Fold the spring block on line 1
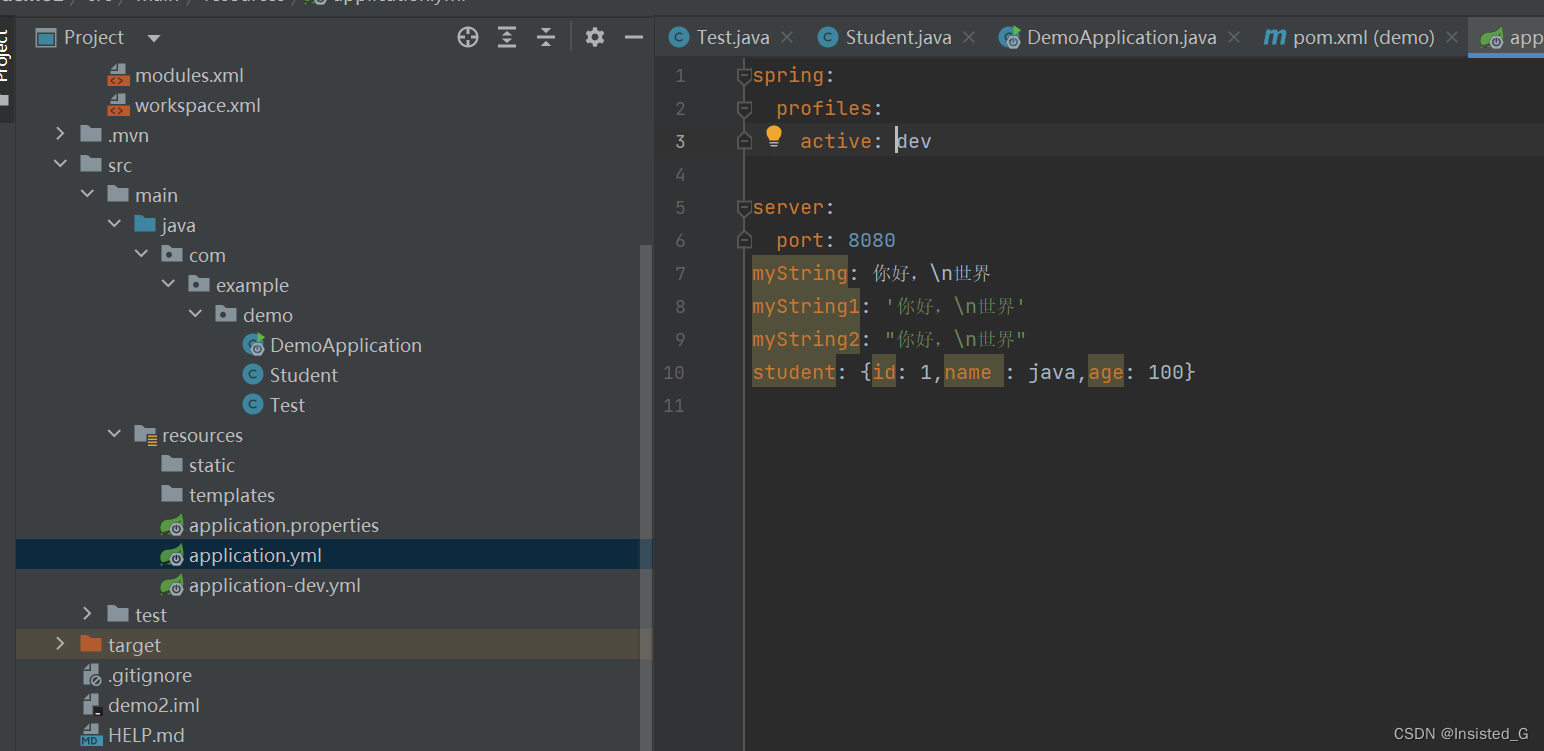The image size is (1544, 751). tap(743, 75)
